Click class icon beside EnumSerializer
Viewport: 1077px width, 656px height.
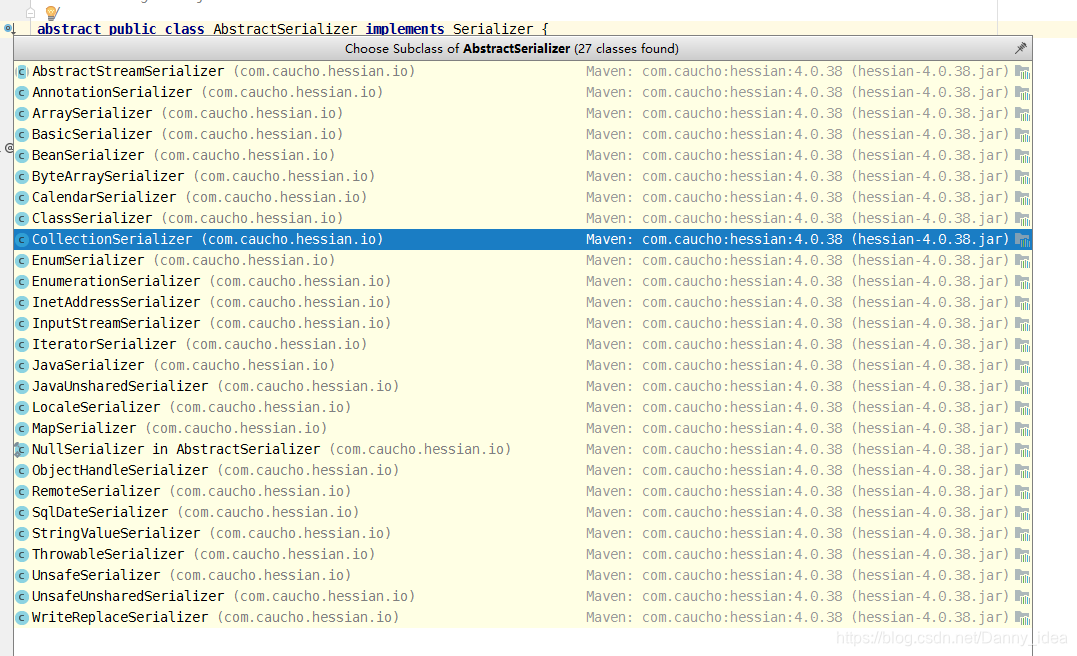point(22,261)
